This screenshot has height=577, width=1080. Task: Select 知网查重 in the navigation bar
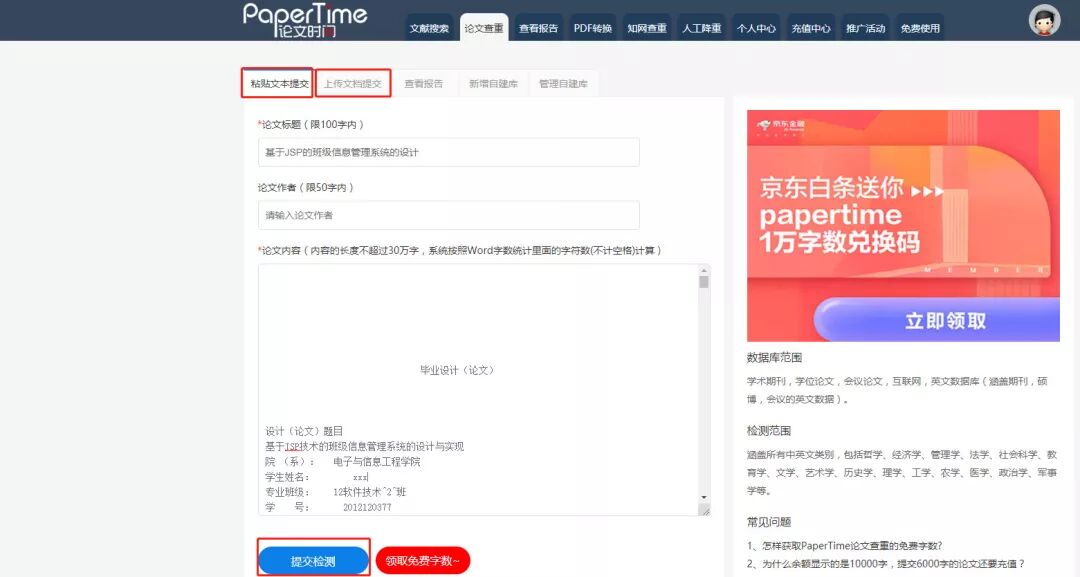tap(647, 28)
